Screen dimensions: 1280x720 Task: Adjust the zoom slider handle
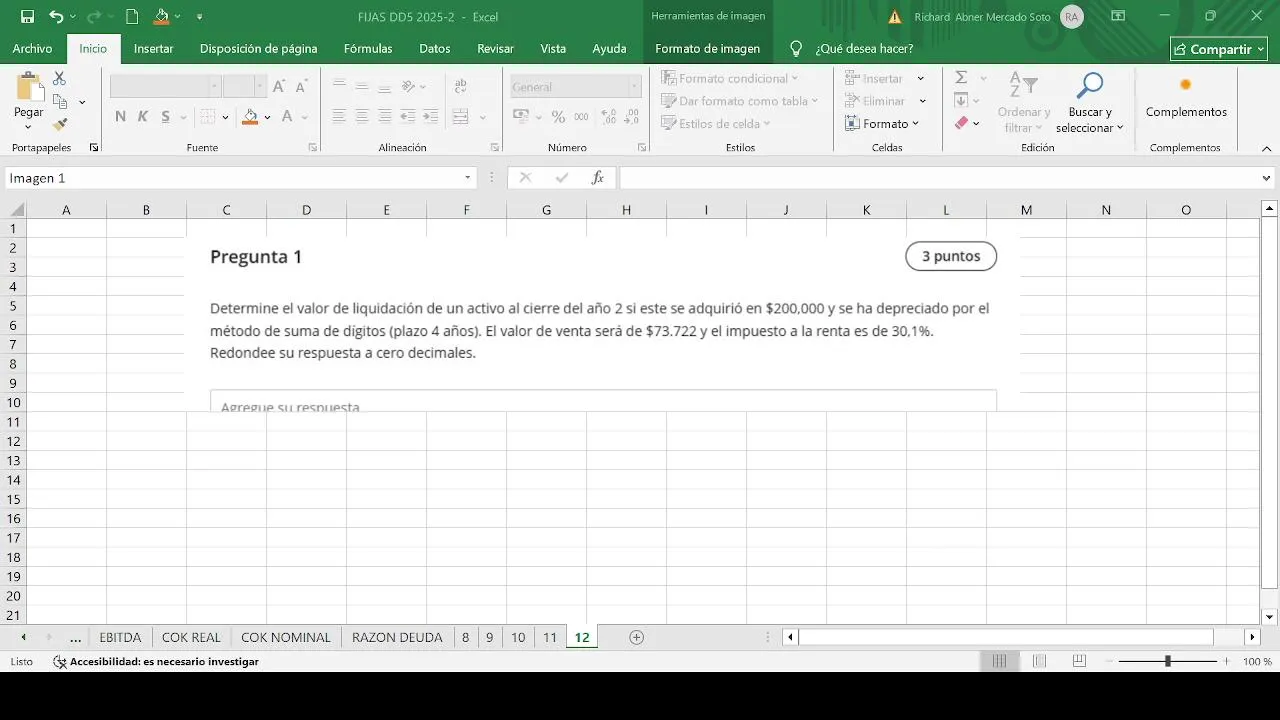pos(1167,661)
